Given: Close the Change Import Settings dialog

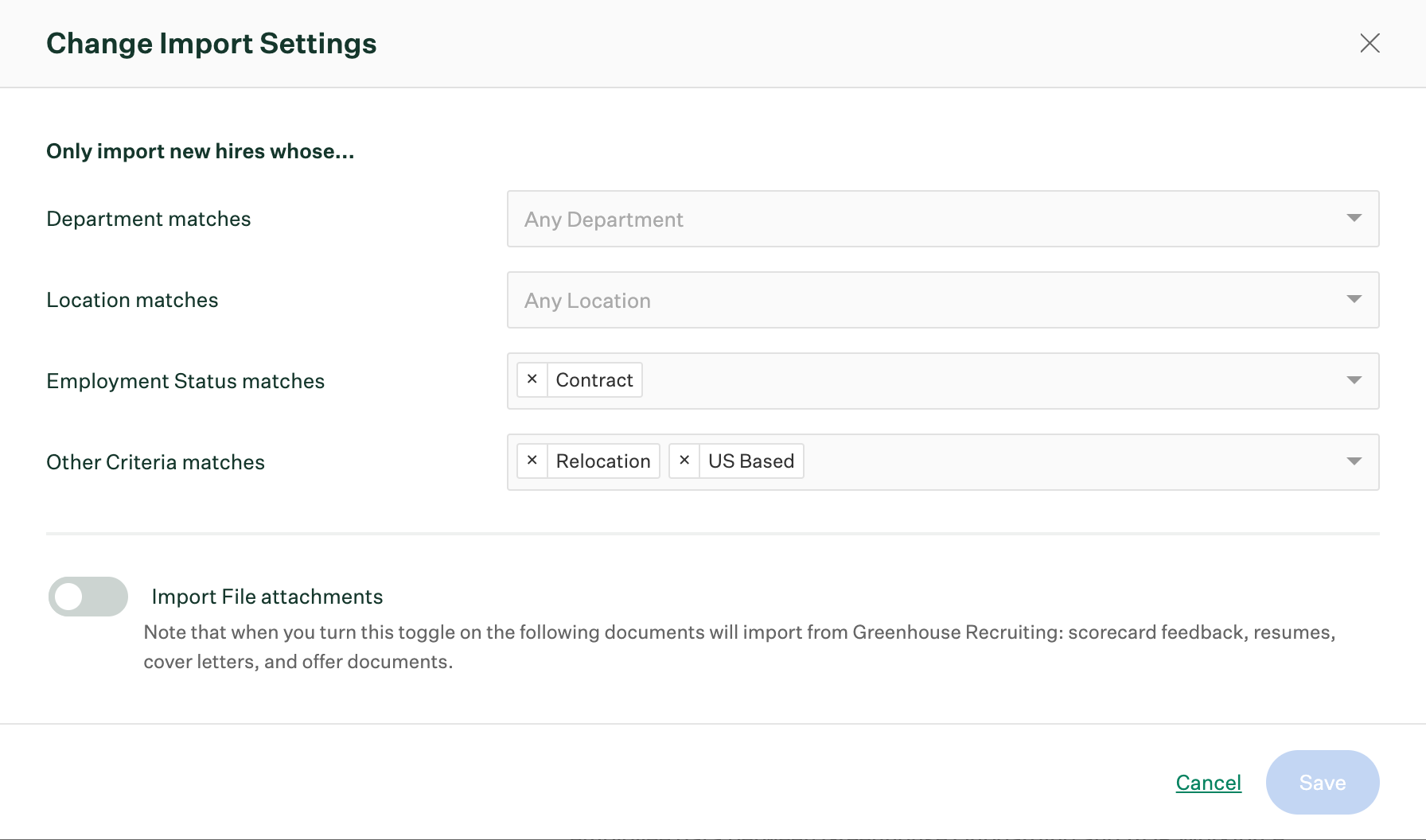Looking at the screenshot, I should click(1370, 43).
